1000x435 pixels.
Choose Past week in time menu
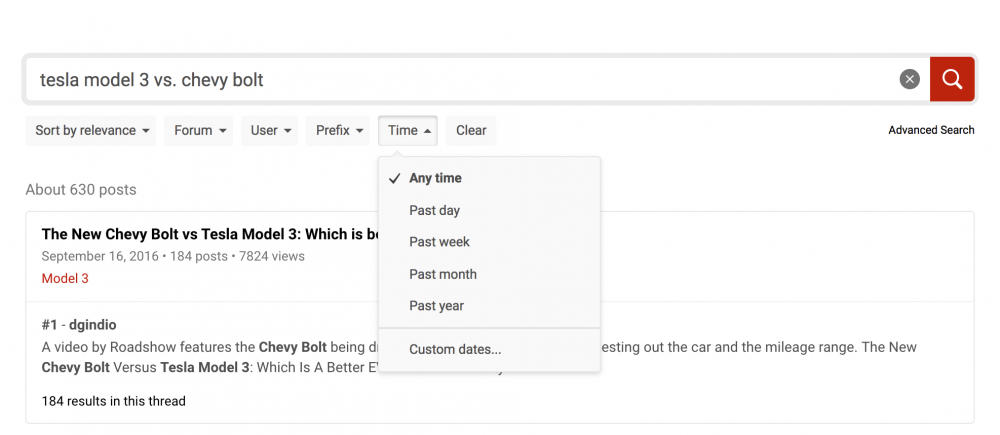click(489, 242)
